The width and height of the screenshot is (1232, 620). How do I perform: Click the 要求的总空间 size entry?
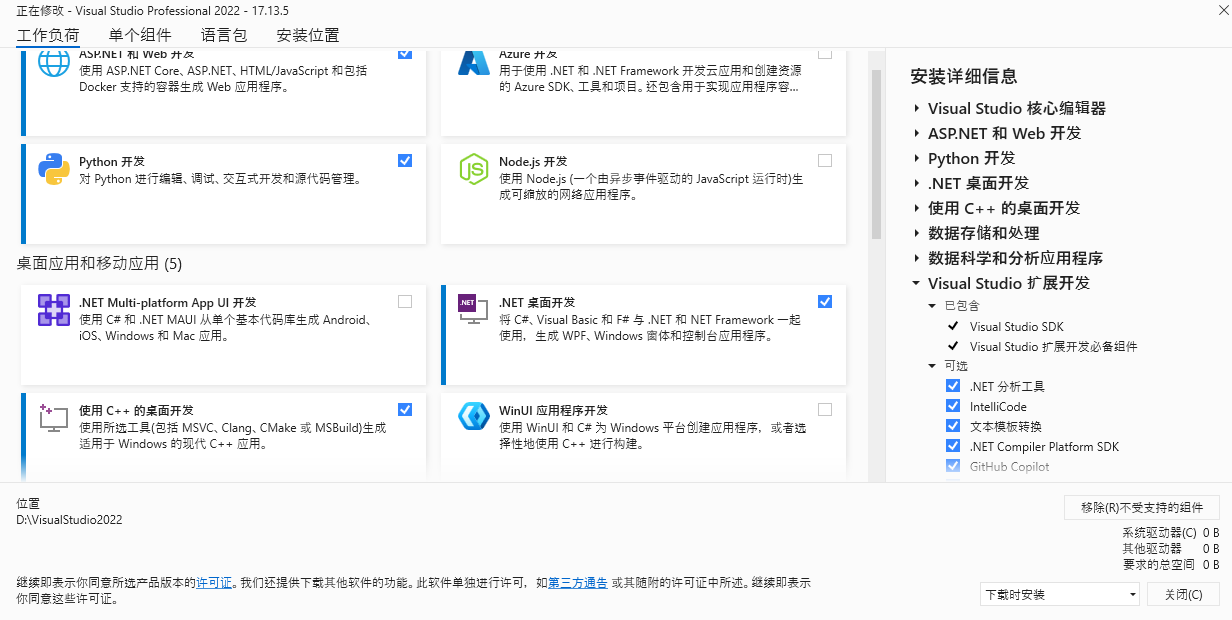pyautogui.click(x=1170, y=564)
